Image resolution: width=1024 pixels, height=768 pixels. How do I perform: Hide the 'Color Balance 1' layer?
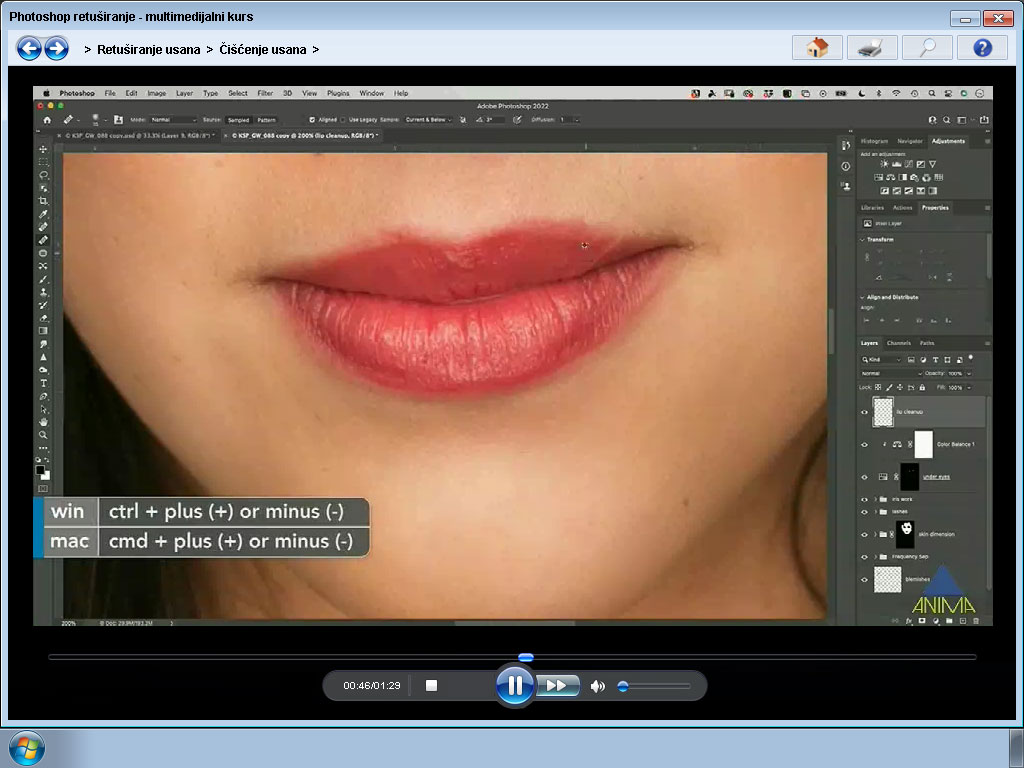[865, 445]
